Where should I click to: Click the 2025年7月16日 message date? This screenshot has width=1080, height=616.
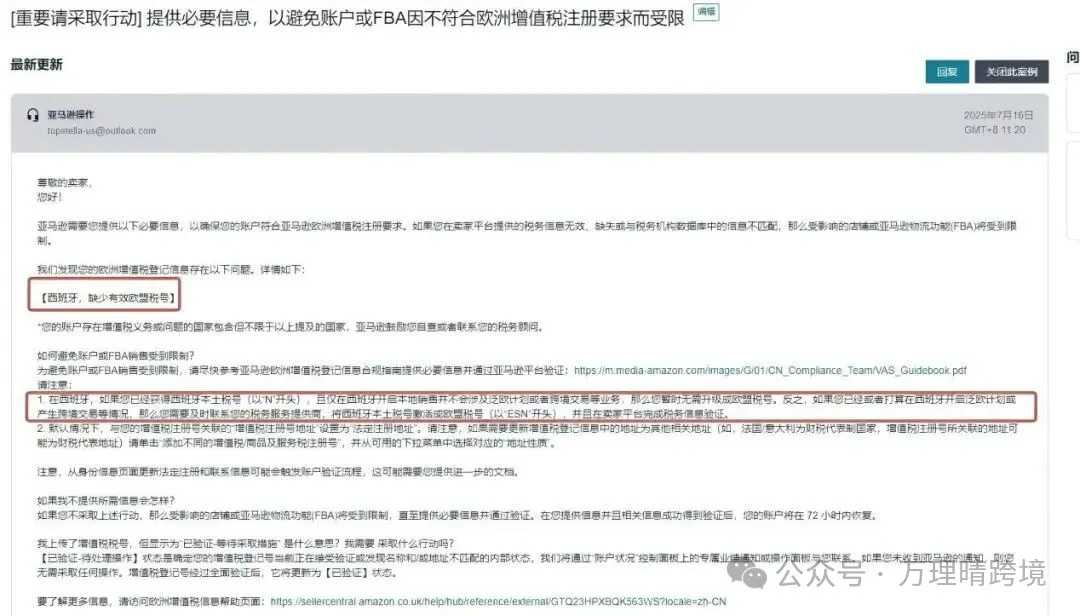tap(998, 115)
